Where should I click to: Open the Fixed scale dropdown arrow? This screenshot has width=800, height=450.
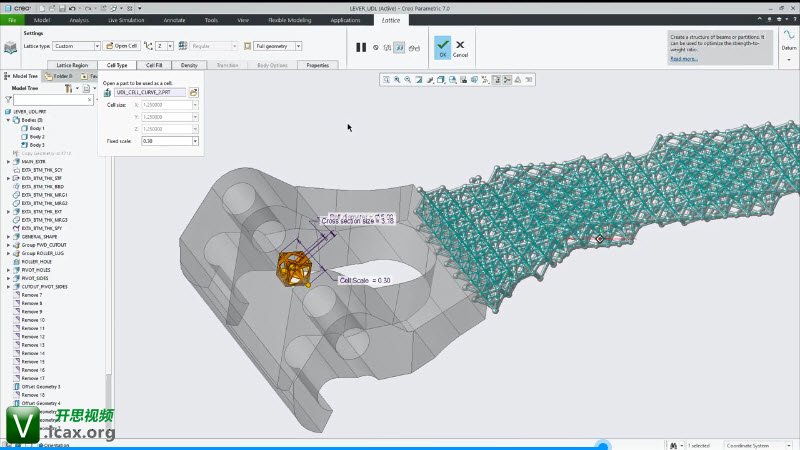(194, 141)
